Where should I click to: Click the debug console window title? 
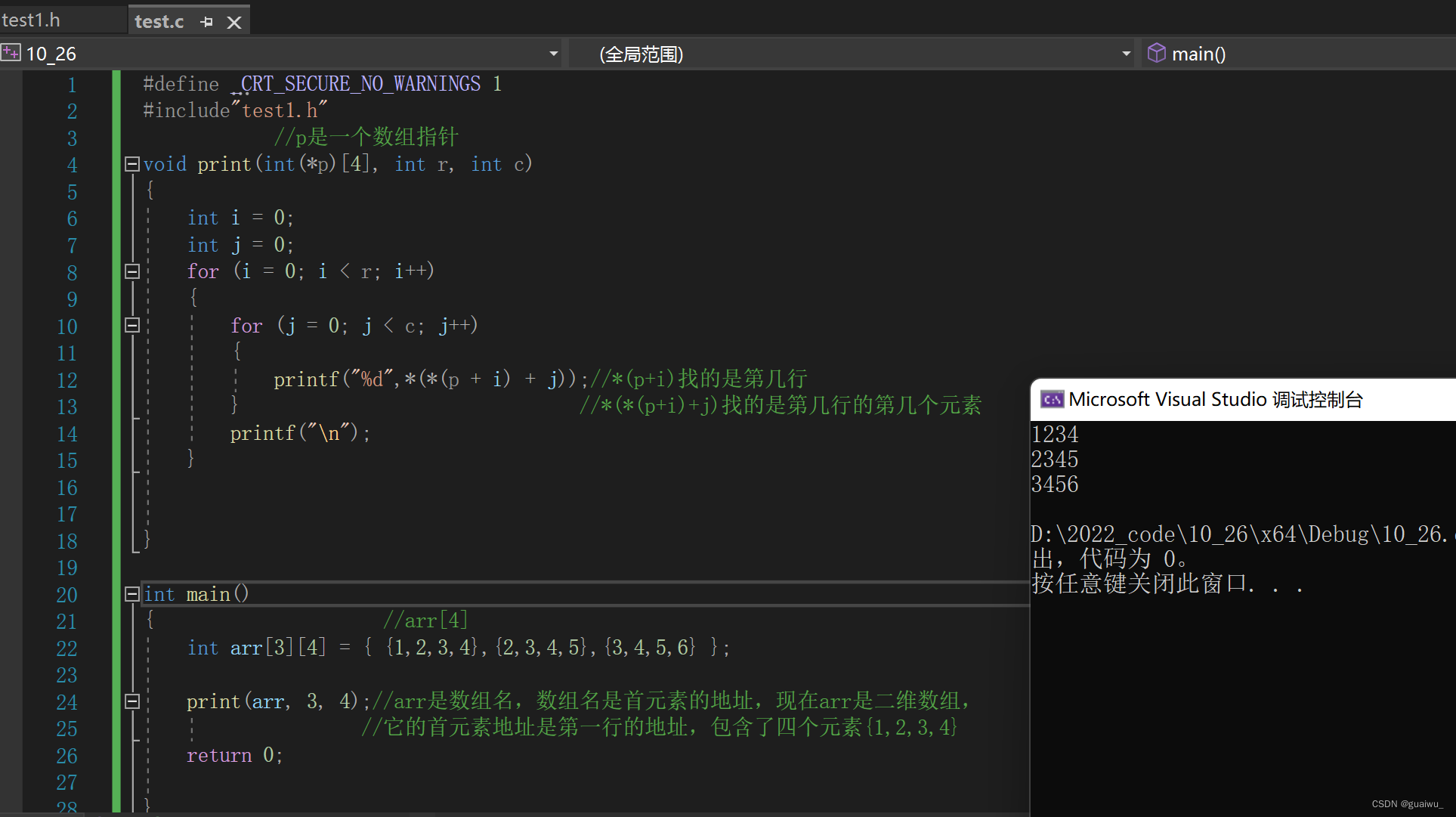pos(1216,399)
